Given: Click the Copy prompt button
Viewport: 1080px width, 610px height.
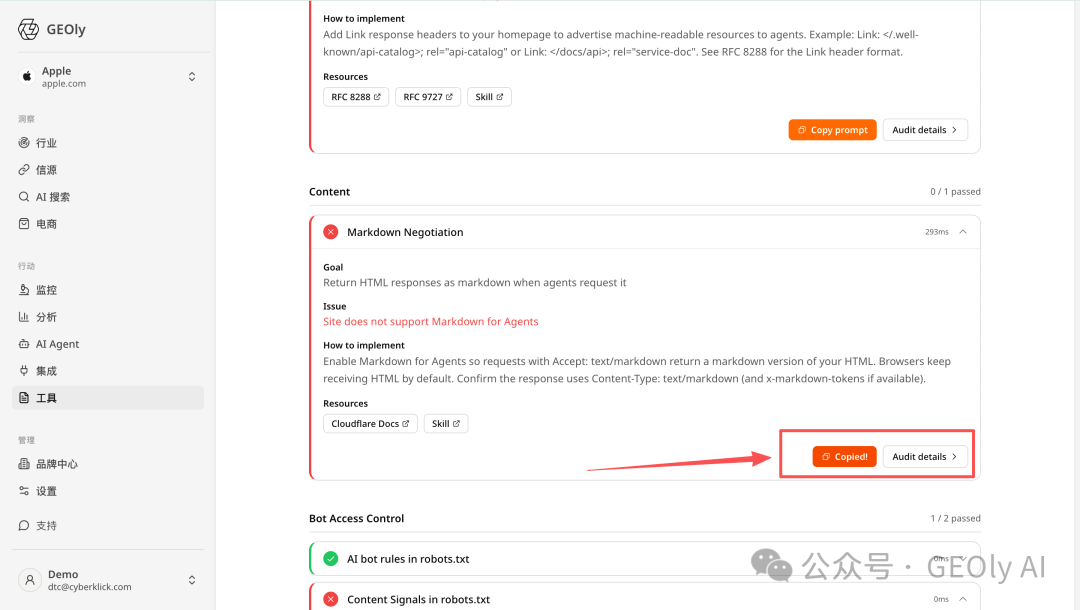Looking at the screenshot, I should click(x=832, y=129).
